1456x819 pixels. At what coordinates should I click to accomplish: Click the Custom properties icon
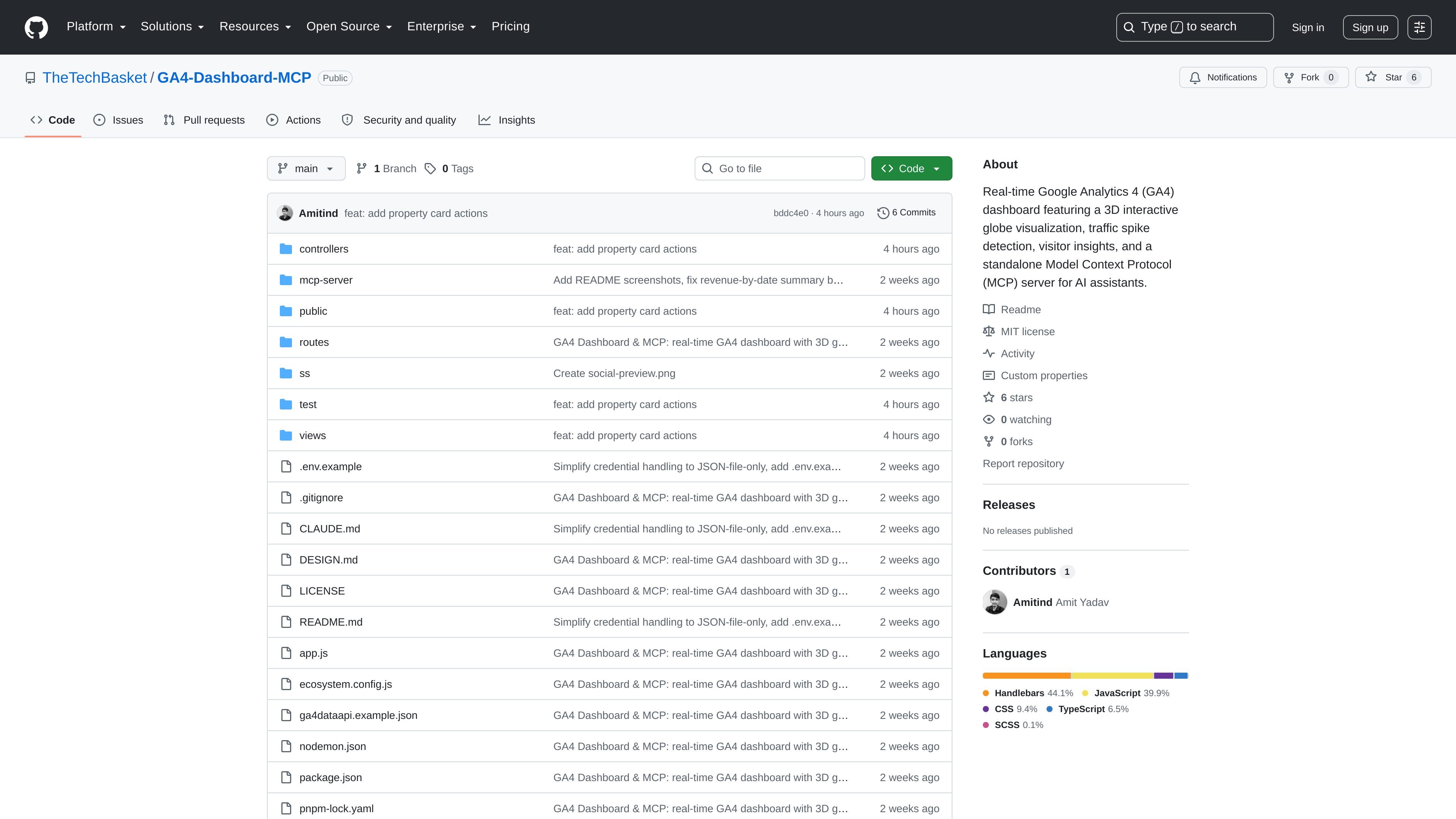coord(988,375)
